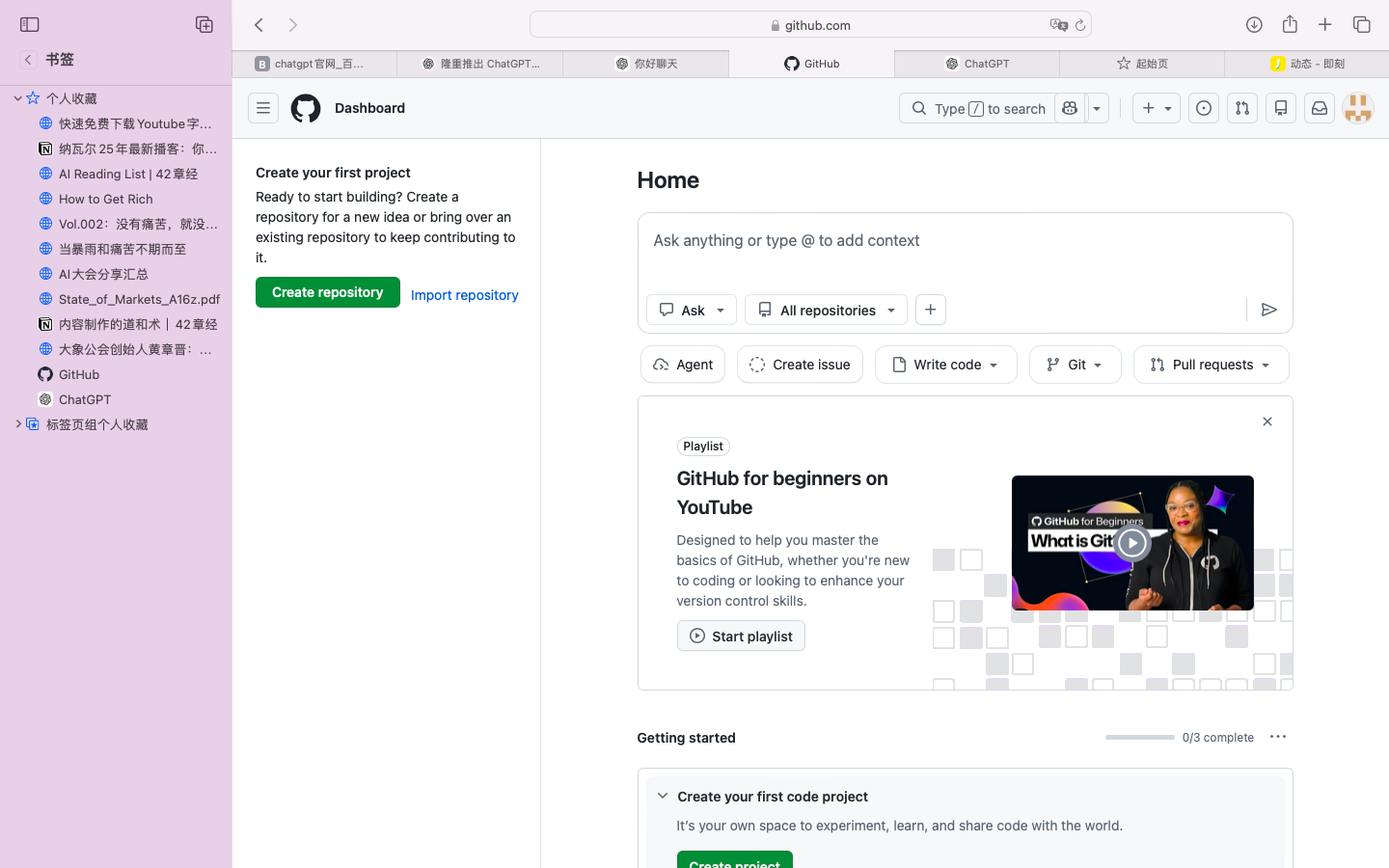Reload the github.com page
The width and height of the screenshot is (1389, 868).
click(x=1080, y=25)
